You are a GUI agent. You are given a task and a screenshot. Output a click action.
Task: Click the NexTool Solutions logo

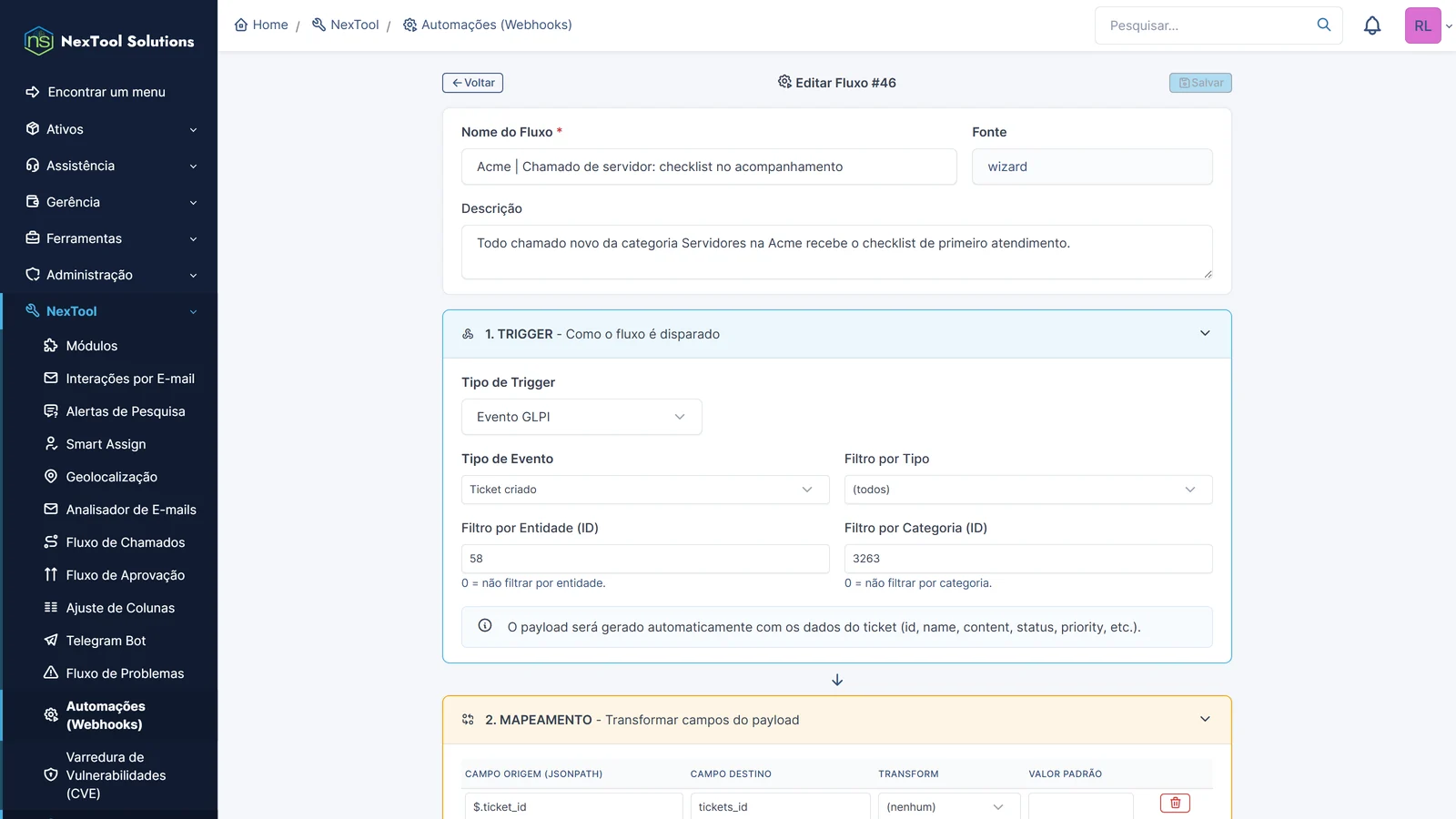point(109,41)
